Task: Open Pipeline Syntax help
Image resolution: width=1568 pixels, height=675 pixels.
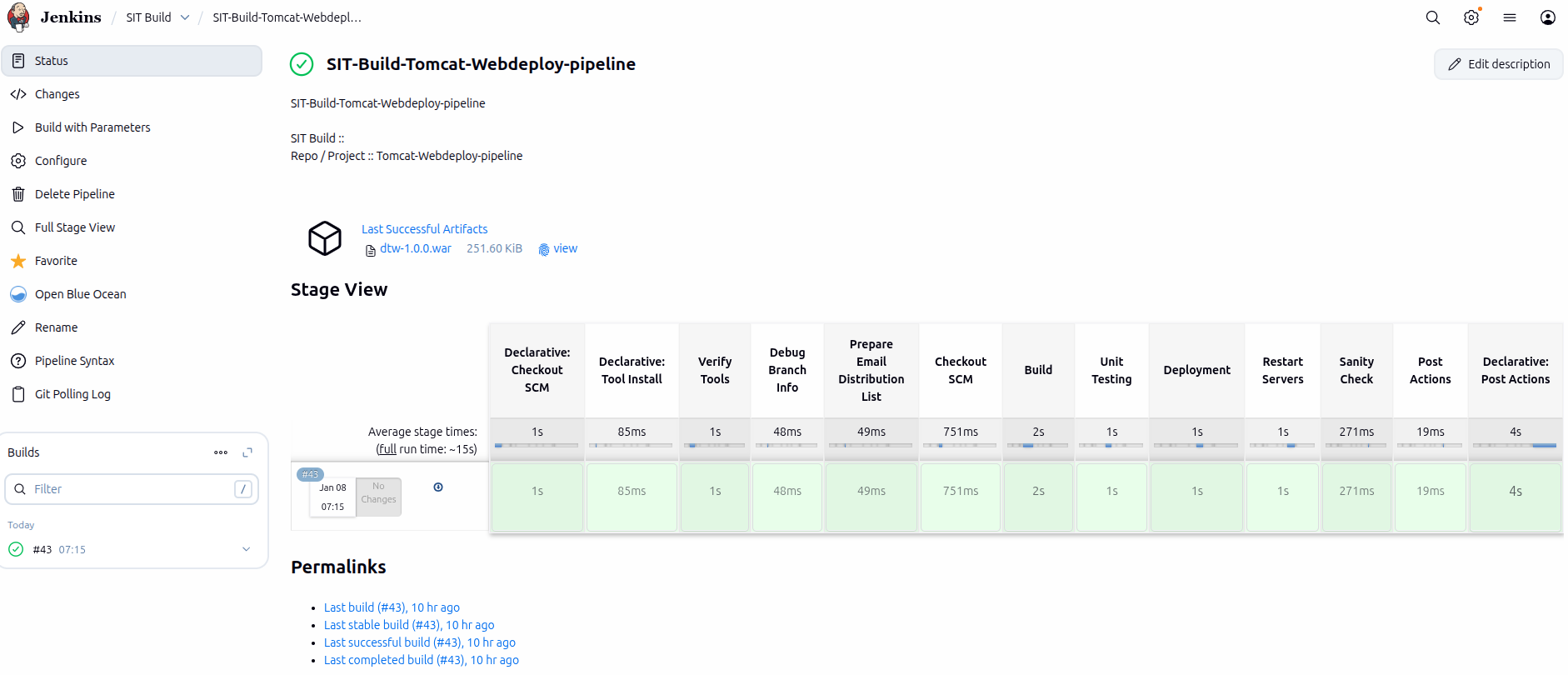Action: coord(75,360)
